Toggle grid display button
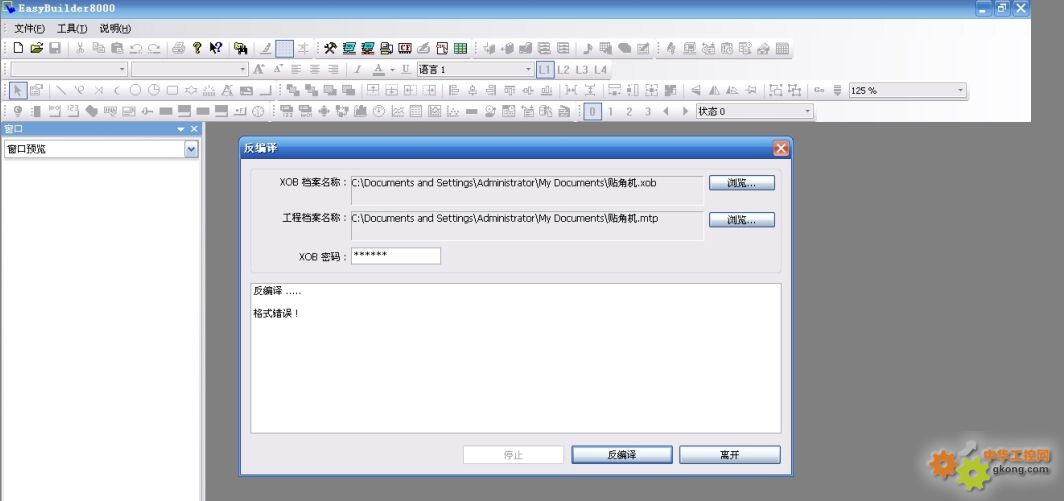 point(284,48)
